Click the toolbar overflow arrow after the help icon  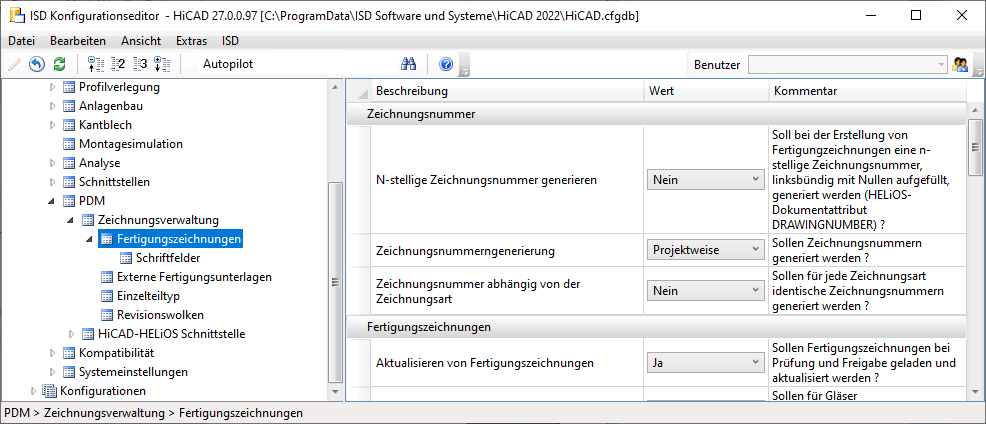coord(465,65)
